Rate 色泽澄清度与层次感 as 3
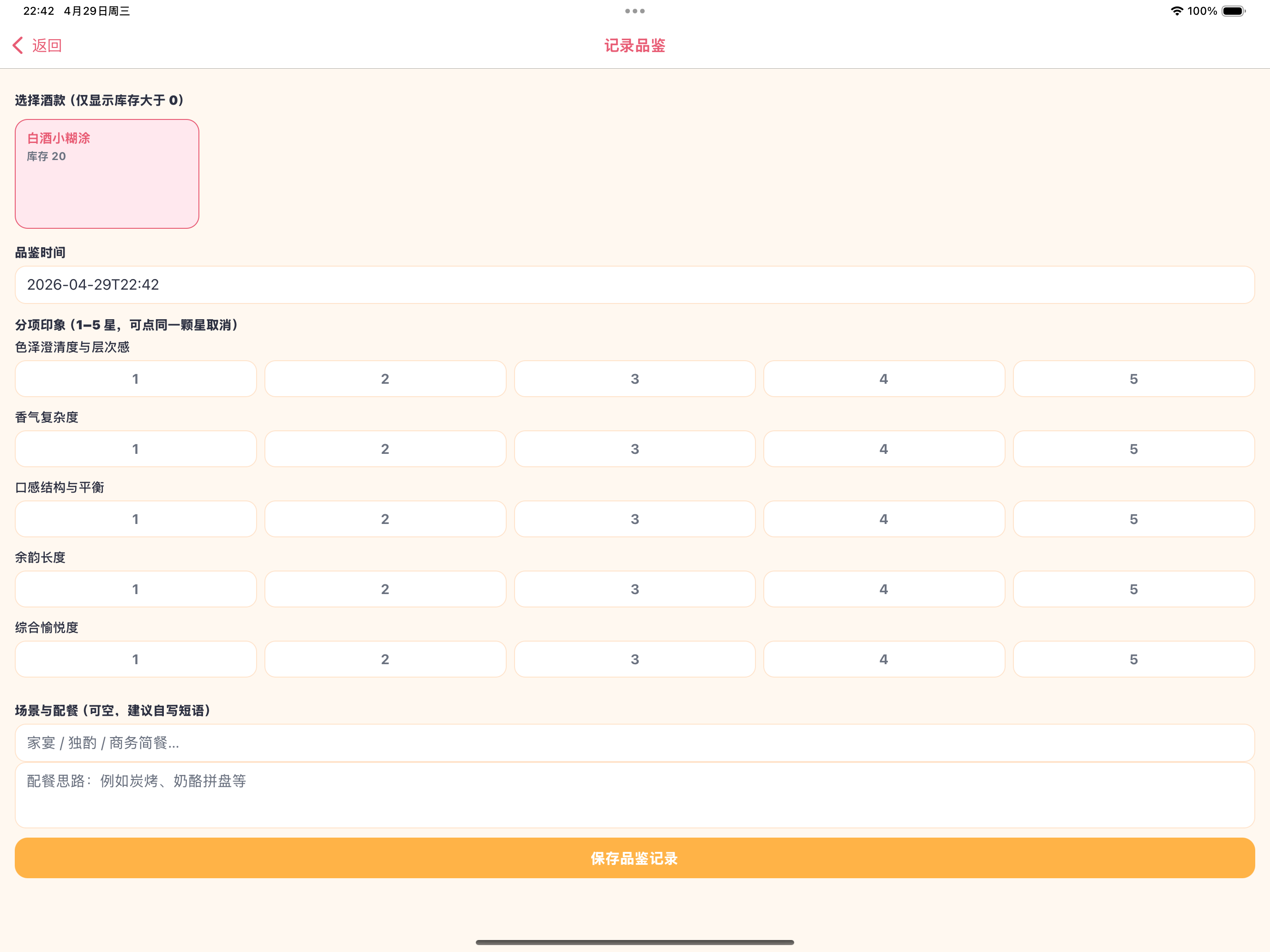 click(x=635, y=379)
